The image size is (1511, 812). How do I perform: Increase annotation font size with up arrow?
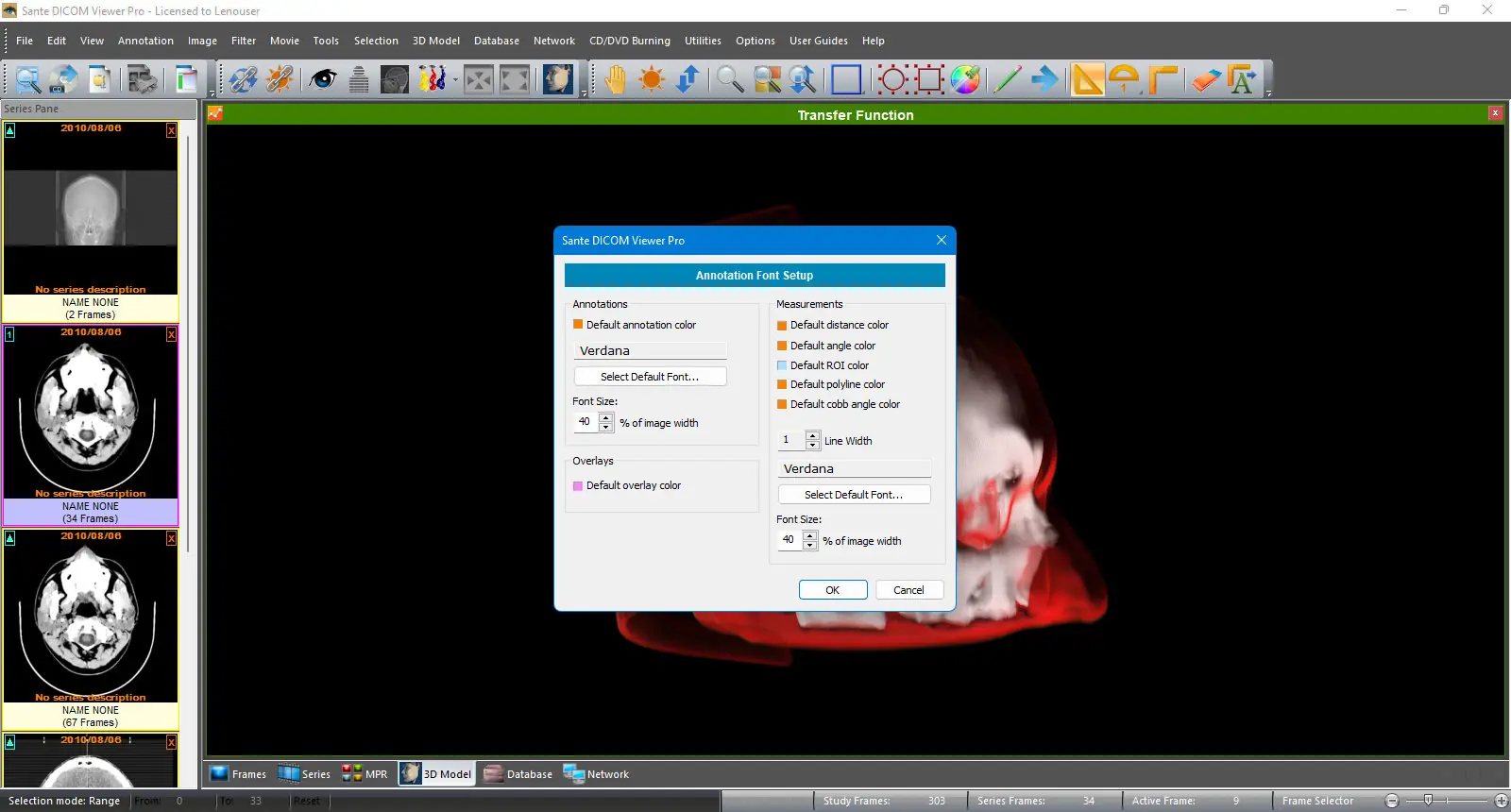pyautogui.click(x=606, y=417)
